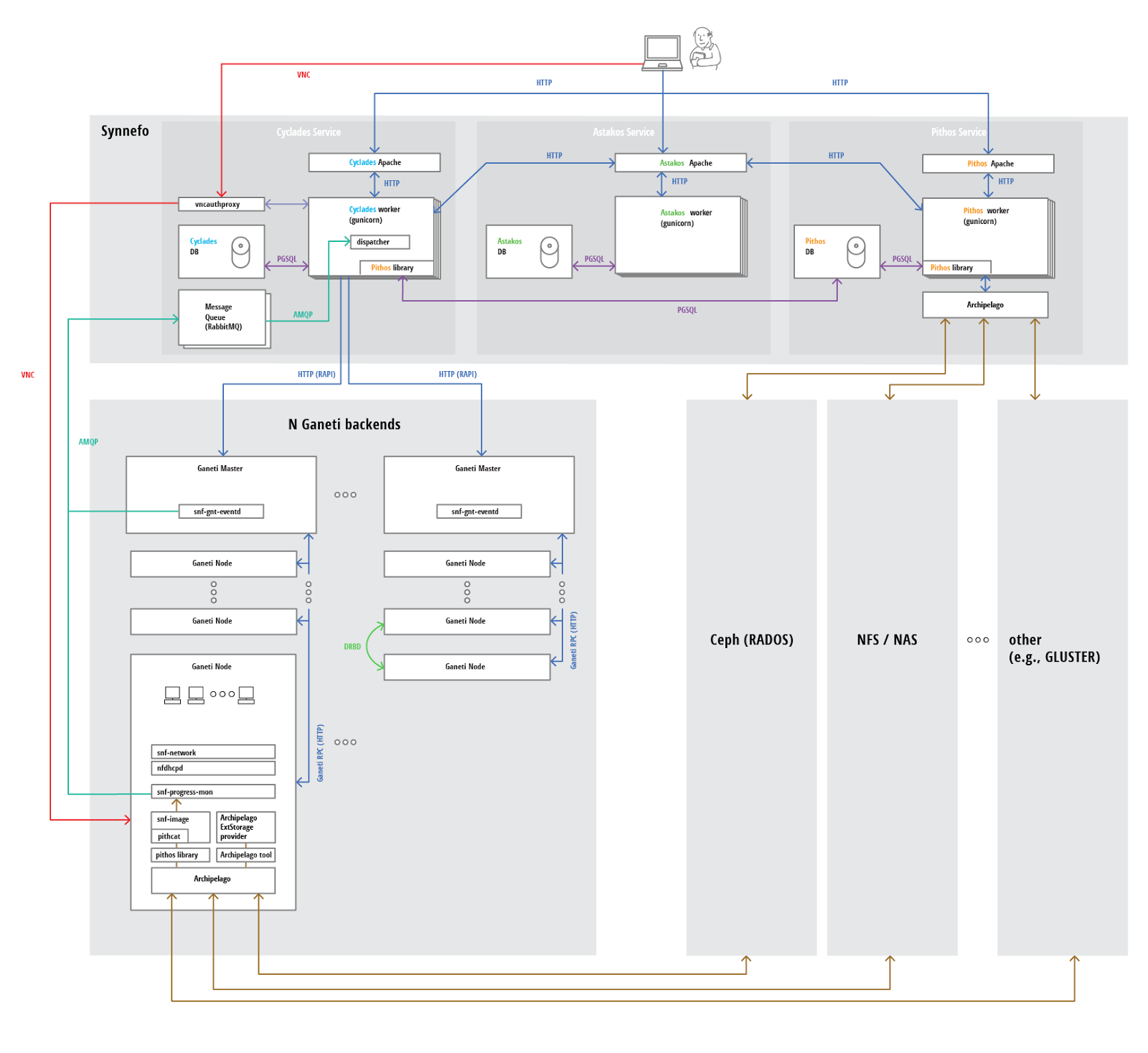Click the lowercase pithos library box

(x=180, y=855)
